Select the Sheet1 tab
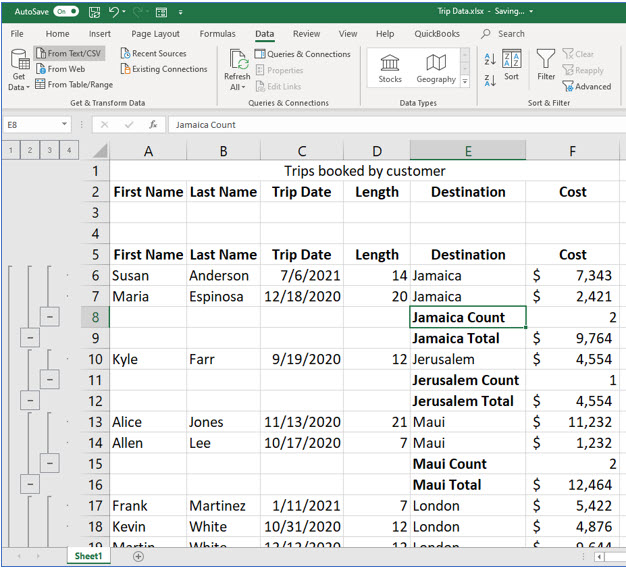This screenshot has width=626, height=568. coord(88,556)
